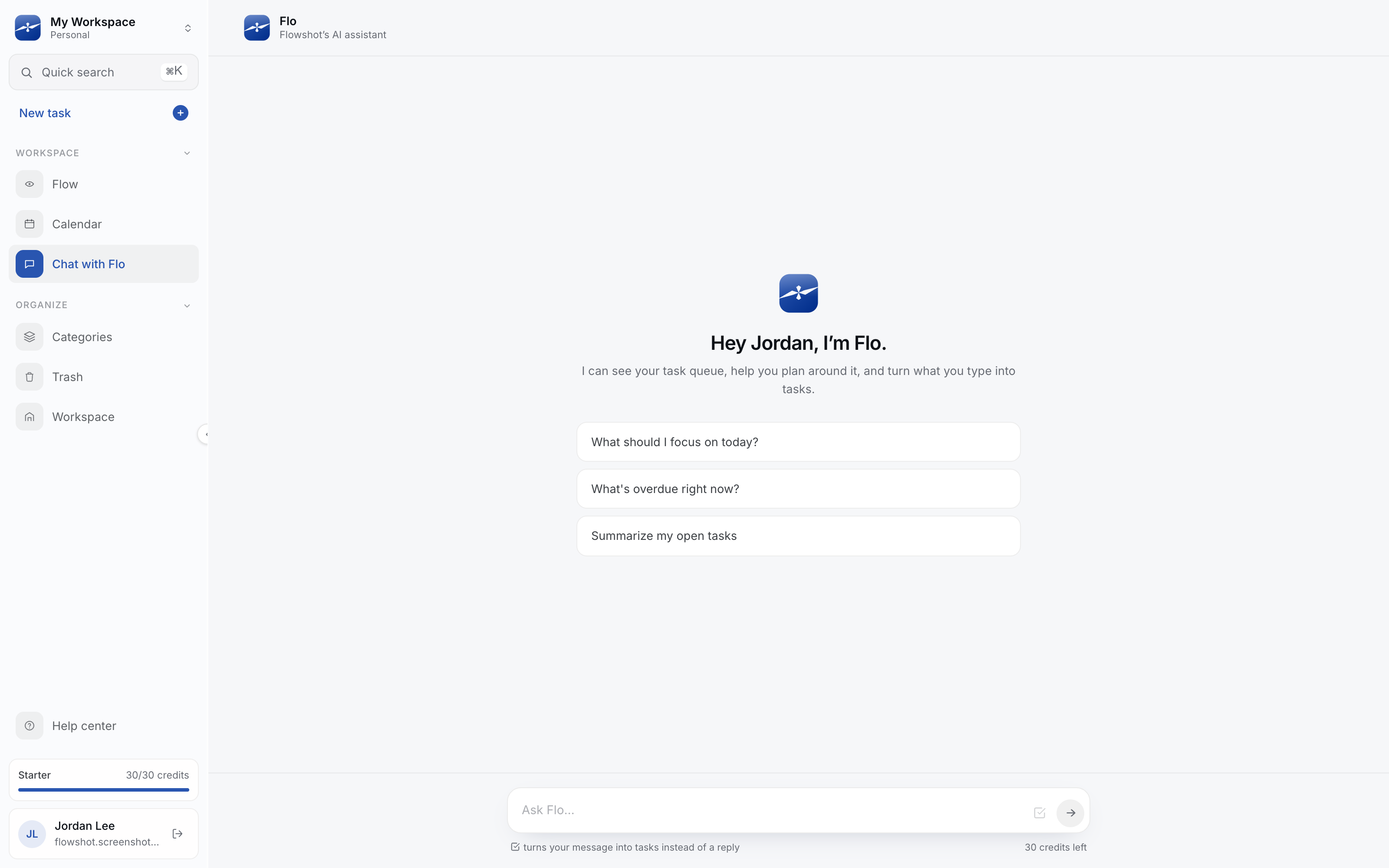Viewport: 1389px width, 868px height.
Task: Click the "30 credits left" text
Action: pos(1056,847)
